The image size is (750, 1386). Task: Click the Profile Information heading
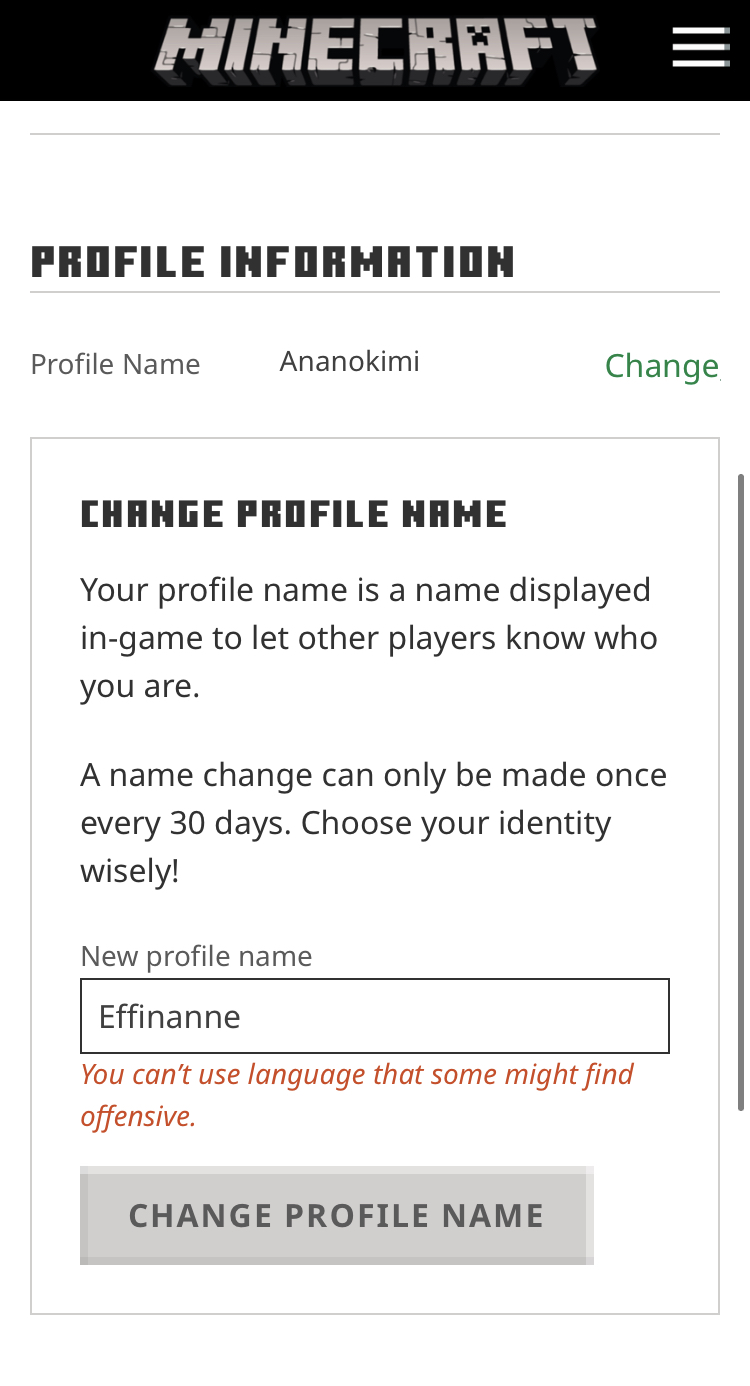pyautogui.click(x=272, y=262)
